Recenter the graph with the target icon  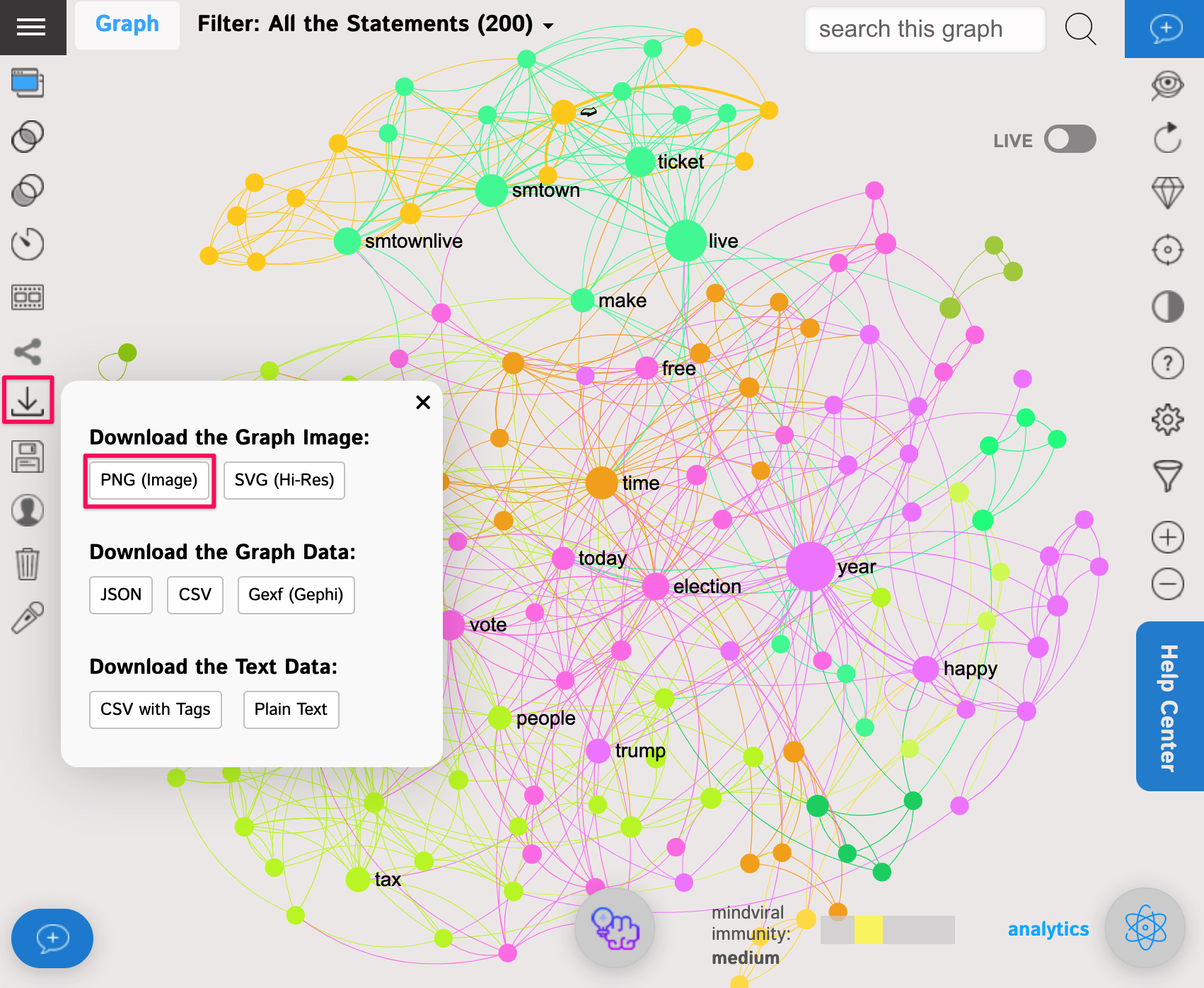[x=1167, y=249]
